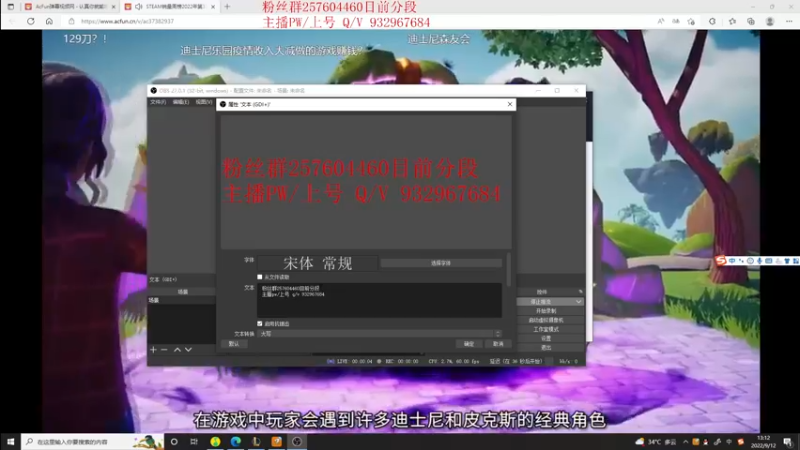800x450 pixels.
Task: Go back using the browser back arrow
Action: [x=12, y=21]
